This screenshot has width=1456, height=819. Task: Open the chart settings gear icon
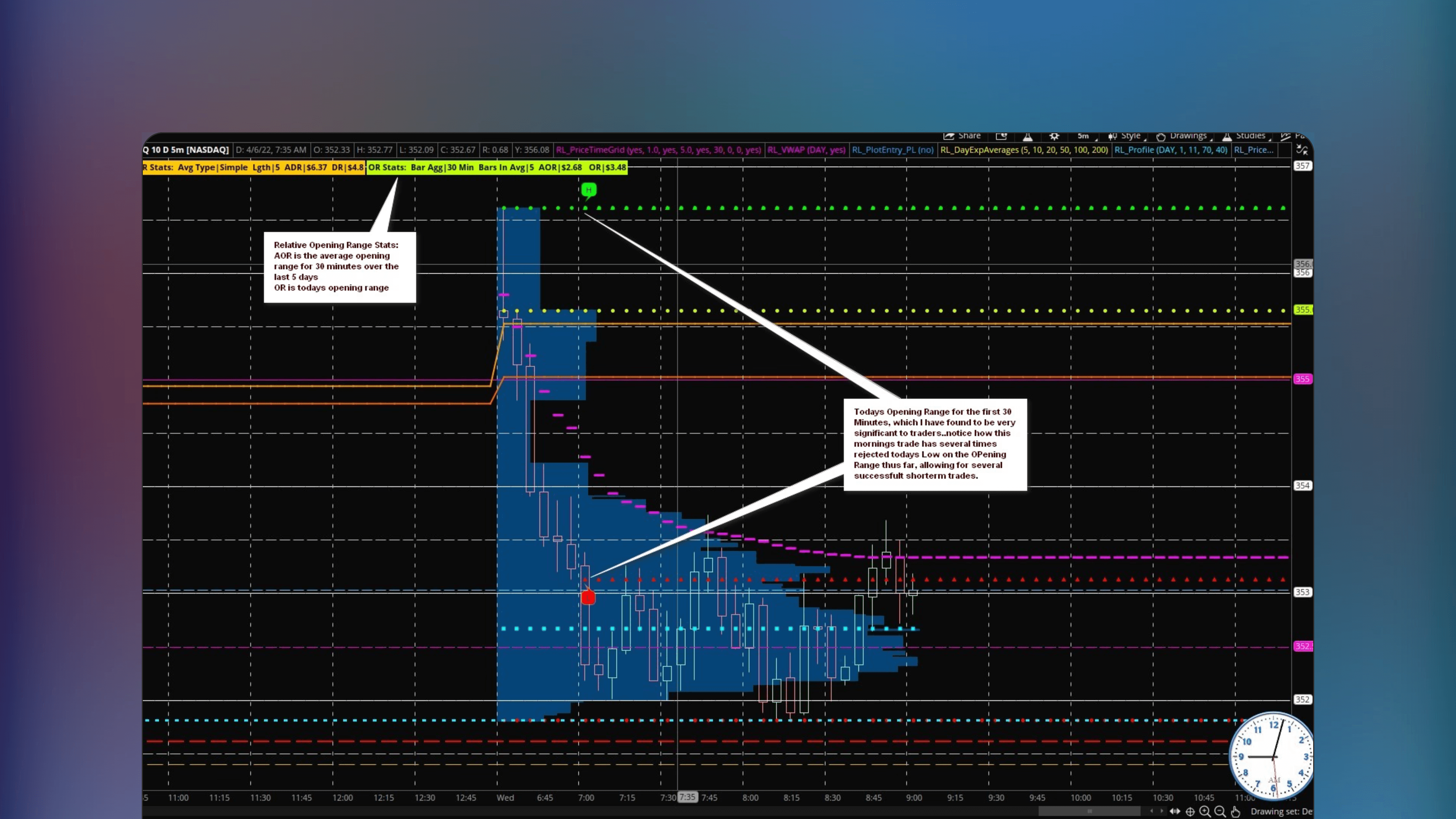(1054, 136)
